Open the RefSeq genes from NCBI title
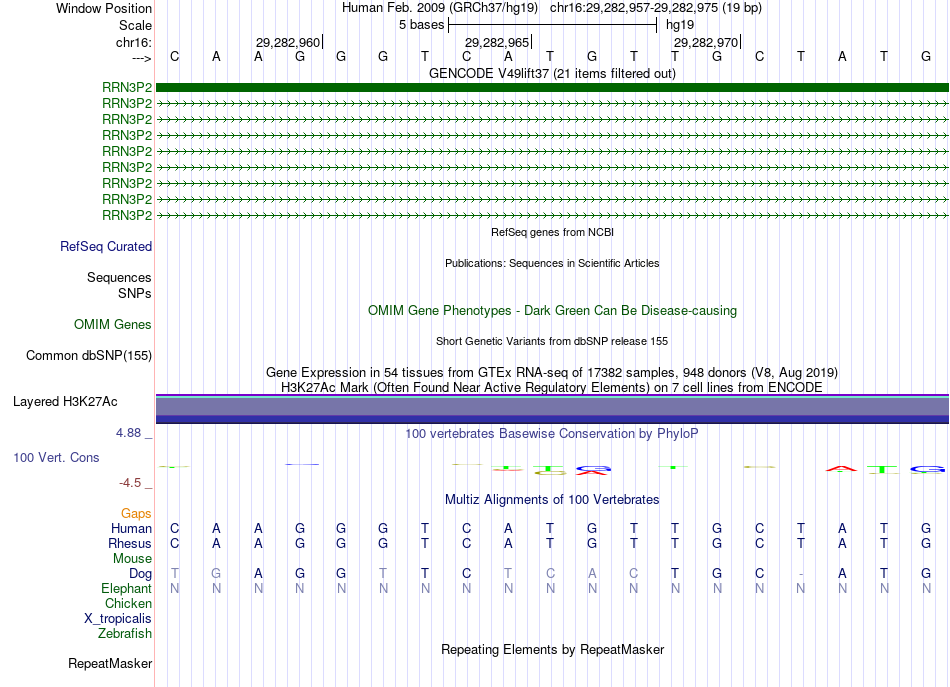The height and width of the screenshot is (687, 950). [552, 232]
